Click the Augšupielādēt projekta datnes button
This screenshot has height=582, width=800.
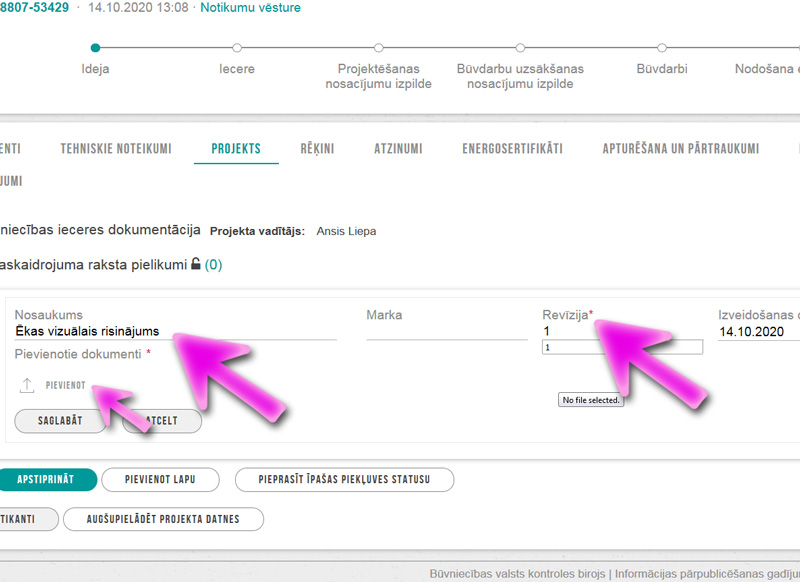click(x=164, y=519)
